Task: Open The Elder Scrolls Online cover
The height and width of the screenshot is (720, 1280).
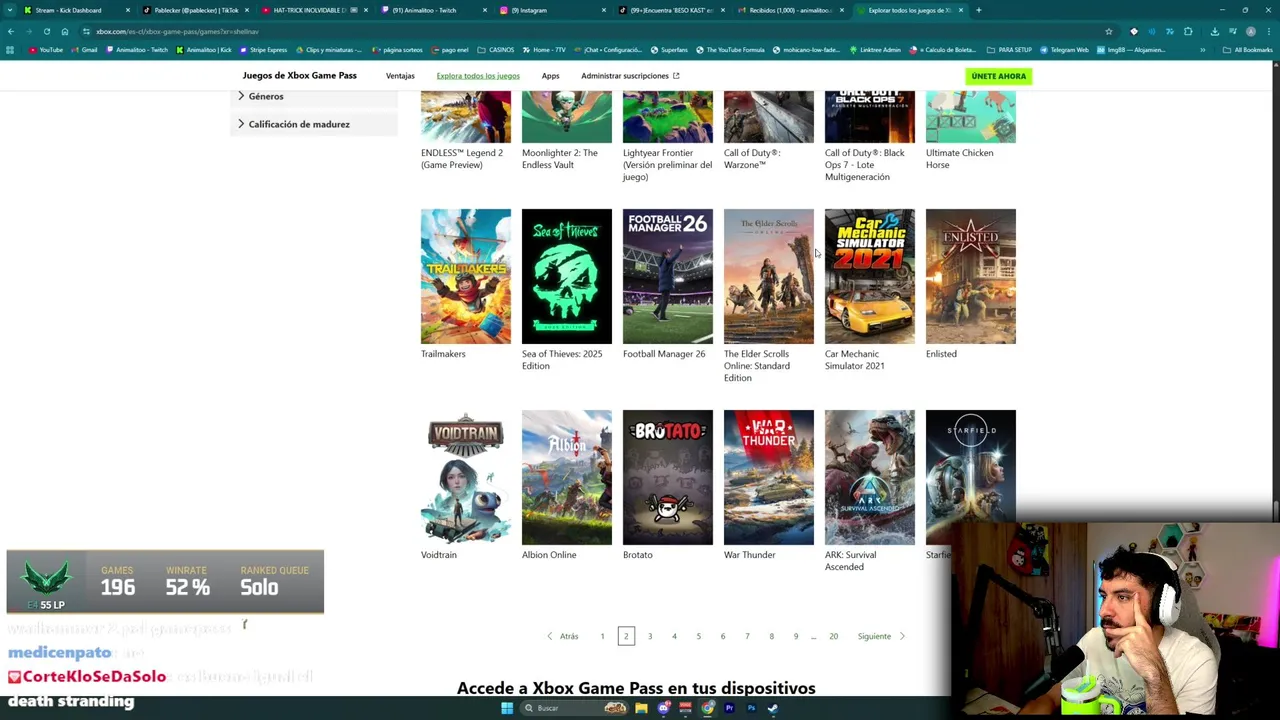Action: pyautogui.click(x=769, y=276)
